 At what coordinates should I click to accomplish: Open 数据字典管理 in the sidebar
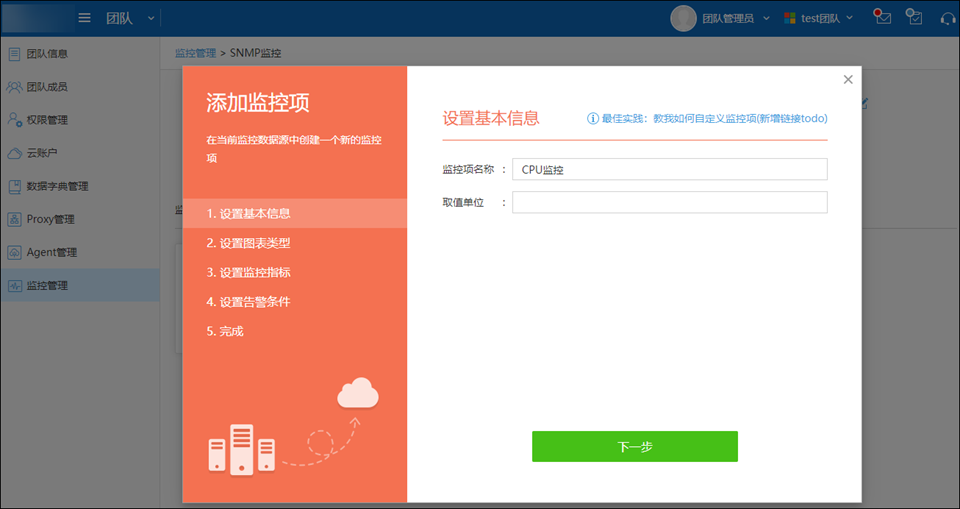tap(80, 186)
